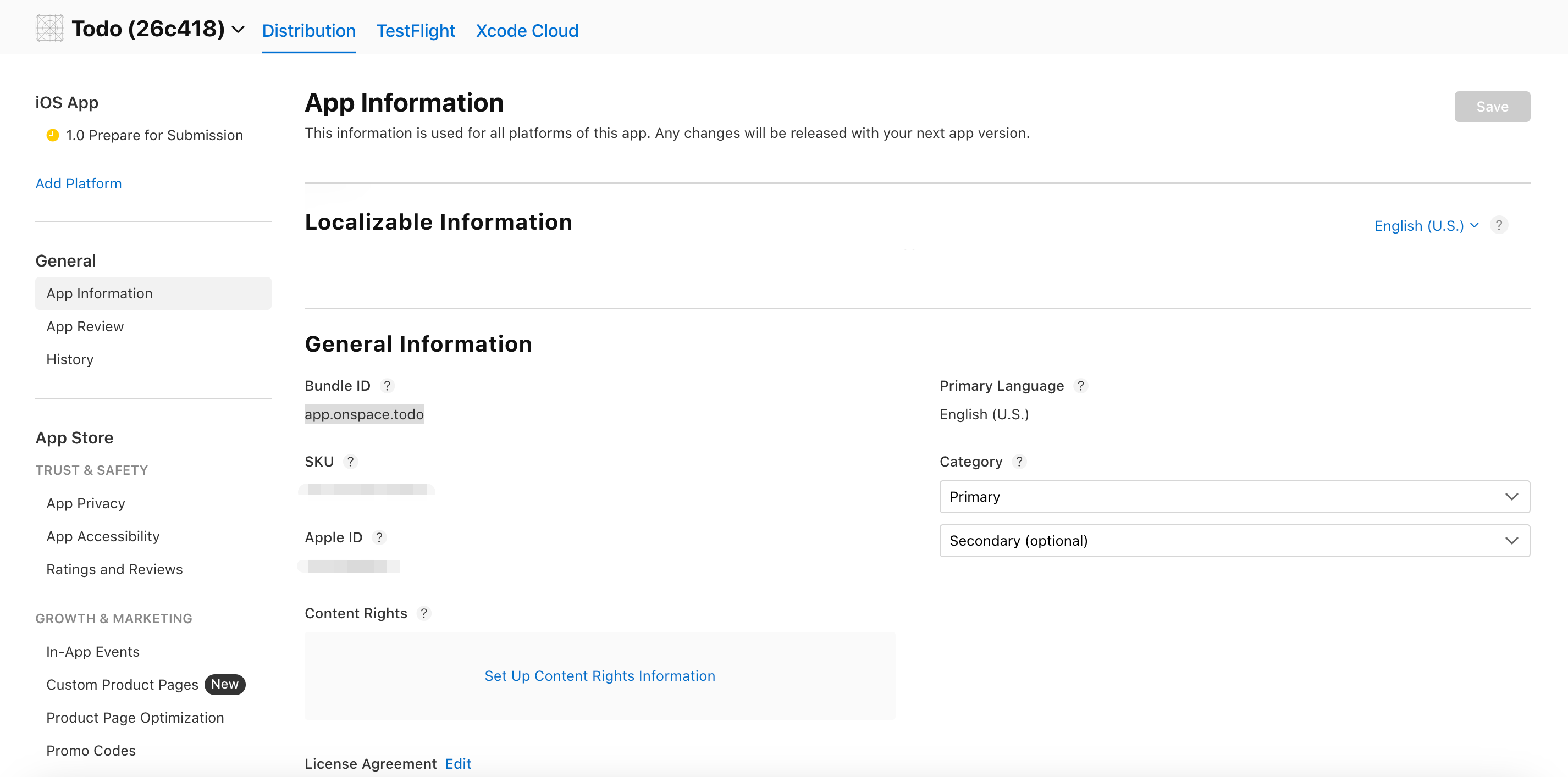Expand the Todo (26c418) app switcher chevron

click(238, 29)
